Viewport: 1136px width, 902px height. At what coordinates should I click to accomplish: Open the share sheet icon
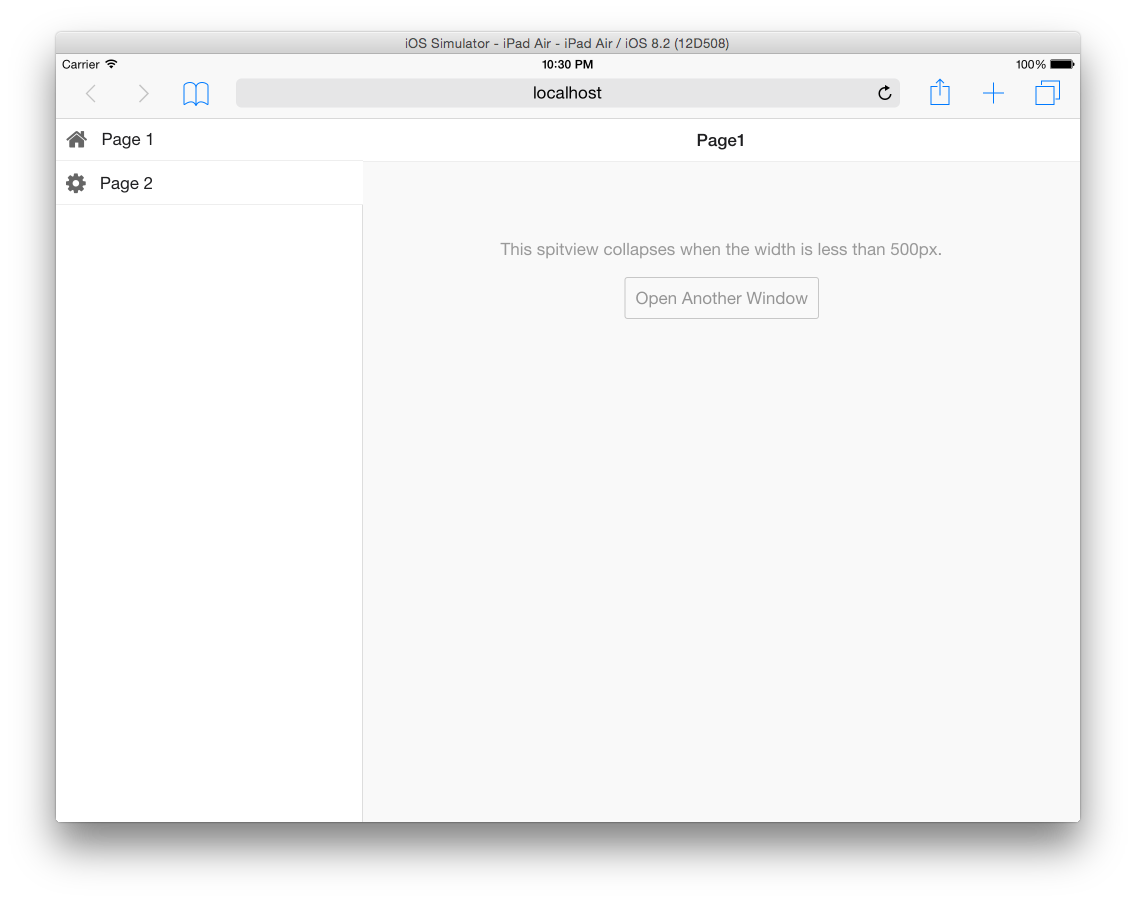pyautogui.click(x=939, y=93)
